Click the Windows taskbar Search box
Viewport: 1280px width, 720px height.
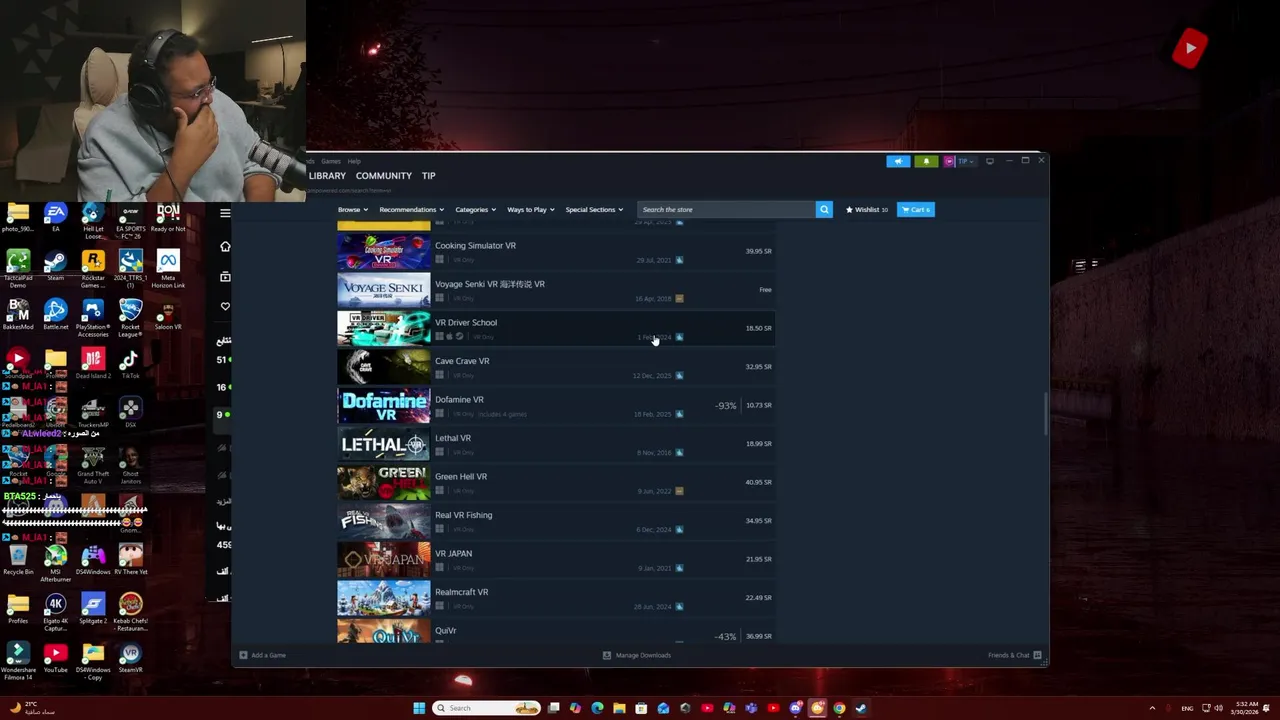pyautogui.click(x=488, y=708)
